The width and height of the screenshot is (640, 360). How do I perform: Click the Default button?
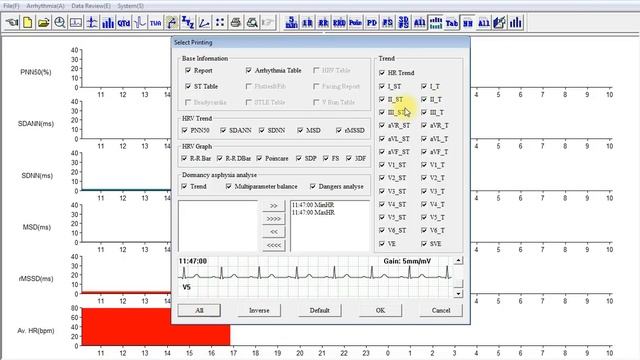(320, 310)
